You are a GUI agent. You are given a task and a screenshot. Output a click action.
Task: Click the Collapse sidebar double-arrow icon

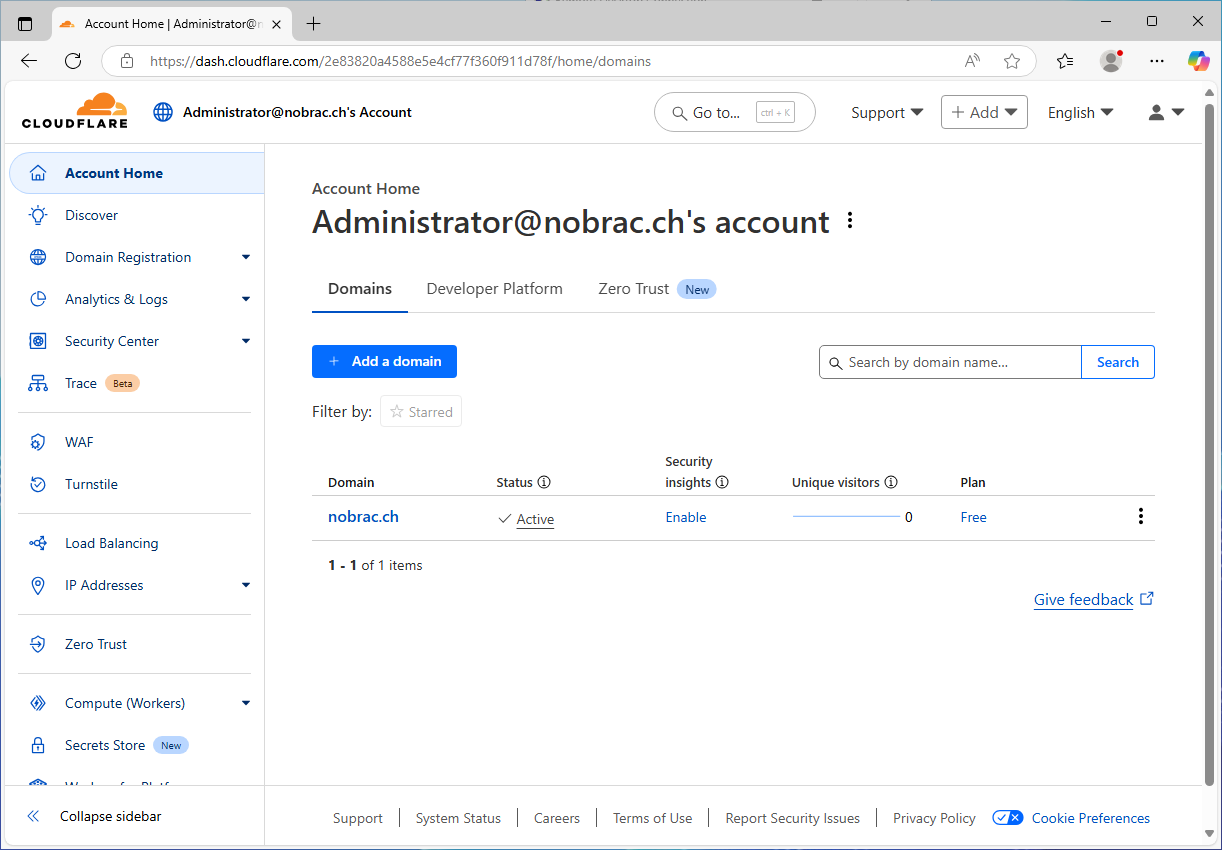33,816
